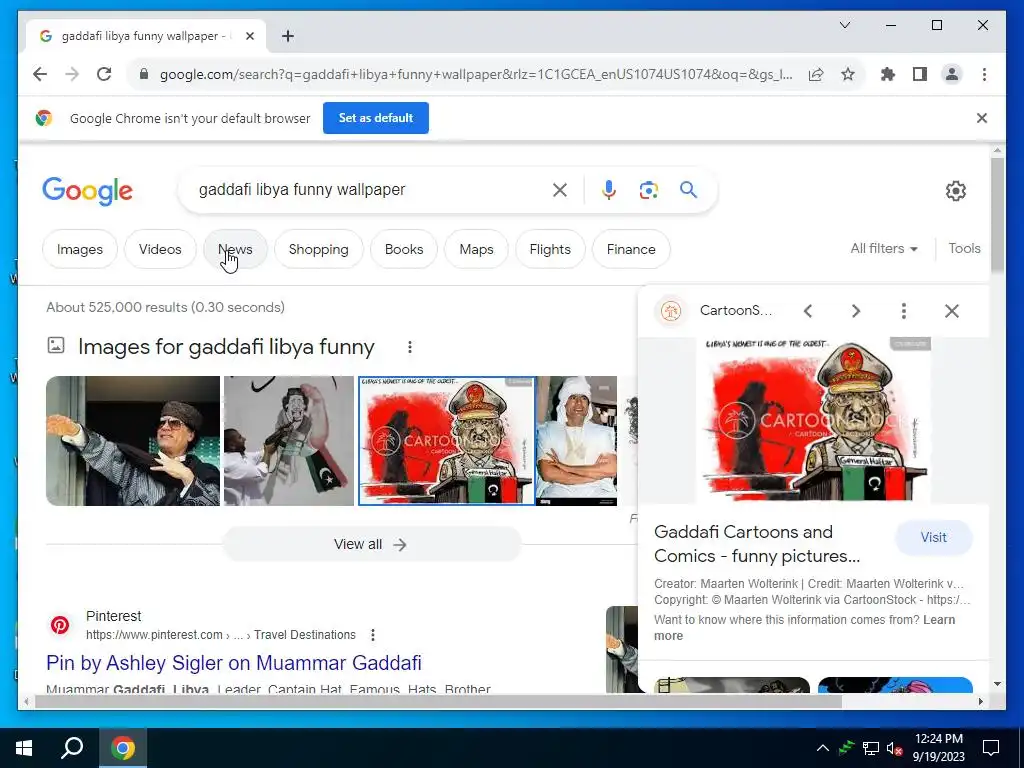Viewport: 1024px width, 768px height.
Task: Go back with the browser back arrow
Action: click(x=40, y=74)
